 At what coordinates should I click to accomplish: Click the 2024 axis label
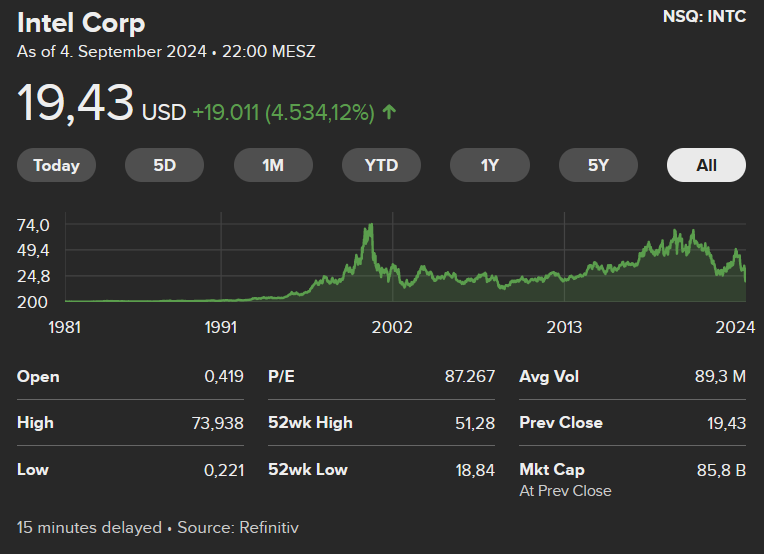735,327
